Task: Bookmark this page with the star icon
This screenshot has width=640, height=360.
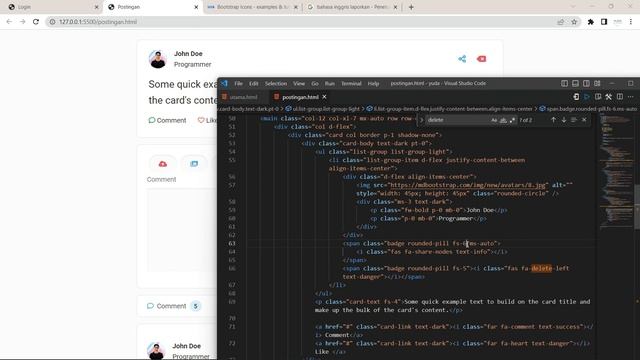Action: pyautogui.click(x=574, y=22)
